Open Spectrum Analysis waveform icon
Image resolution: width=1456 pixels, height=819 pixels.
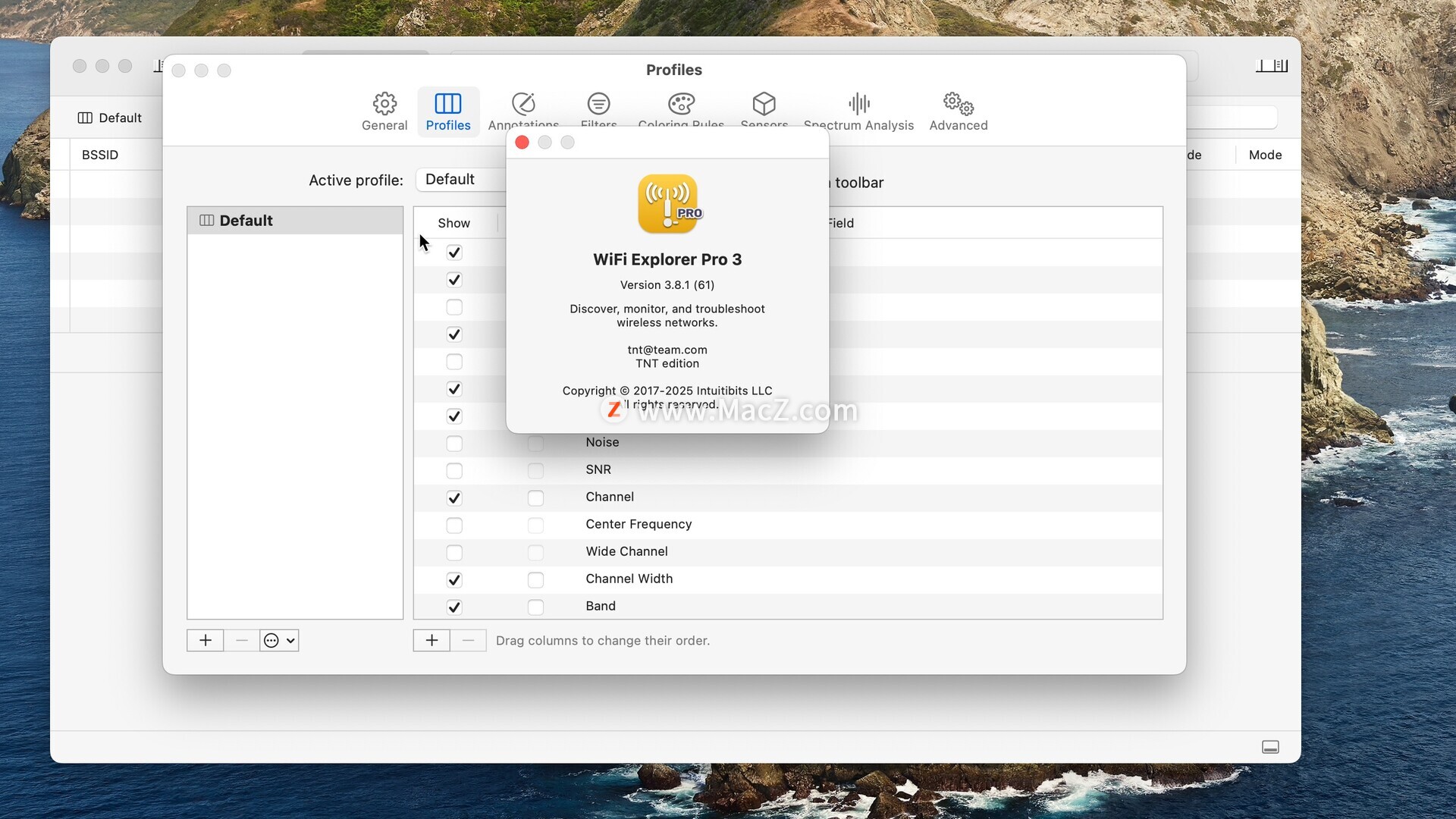(858, 104)
